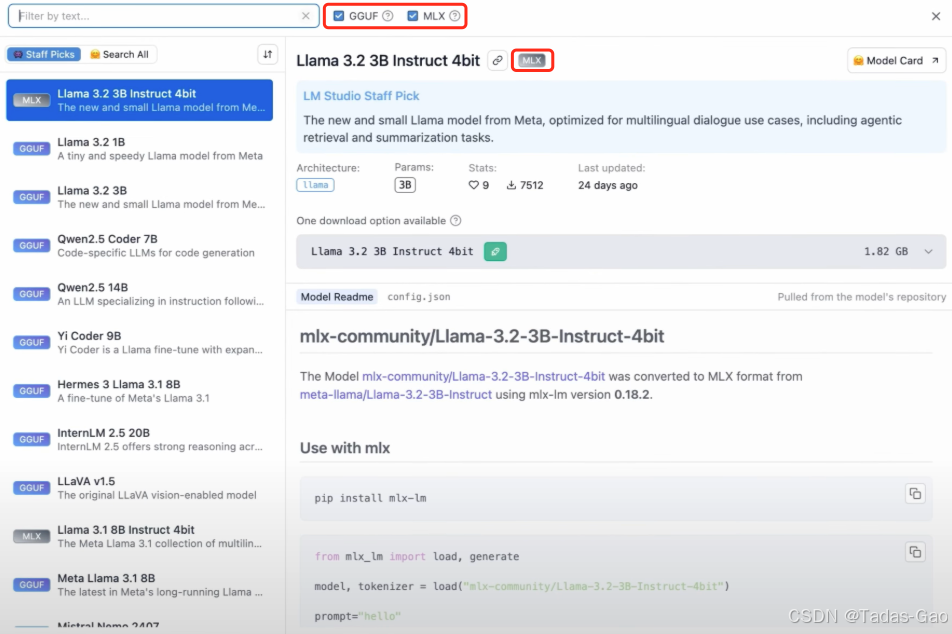Viewport: 952px width, 634px height.
Task: Expand the 1.82 GB download option chevron
Action: [x=928, y=251]
